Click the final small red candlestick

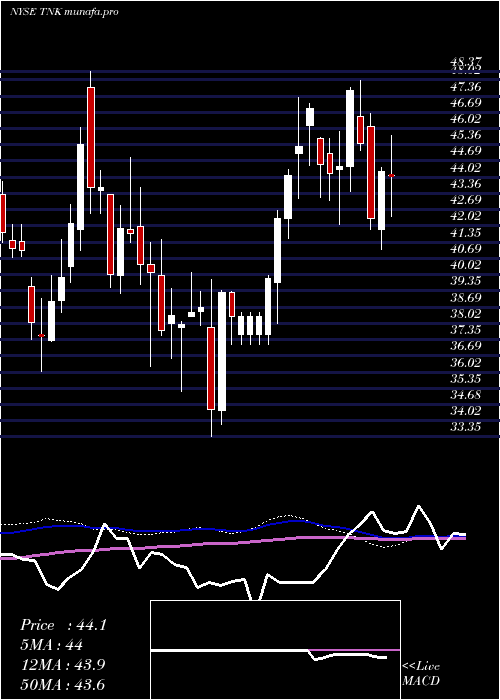click(x=392, y=175)
